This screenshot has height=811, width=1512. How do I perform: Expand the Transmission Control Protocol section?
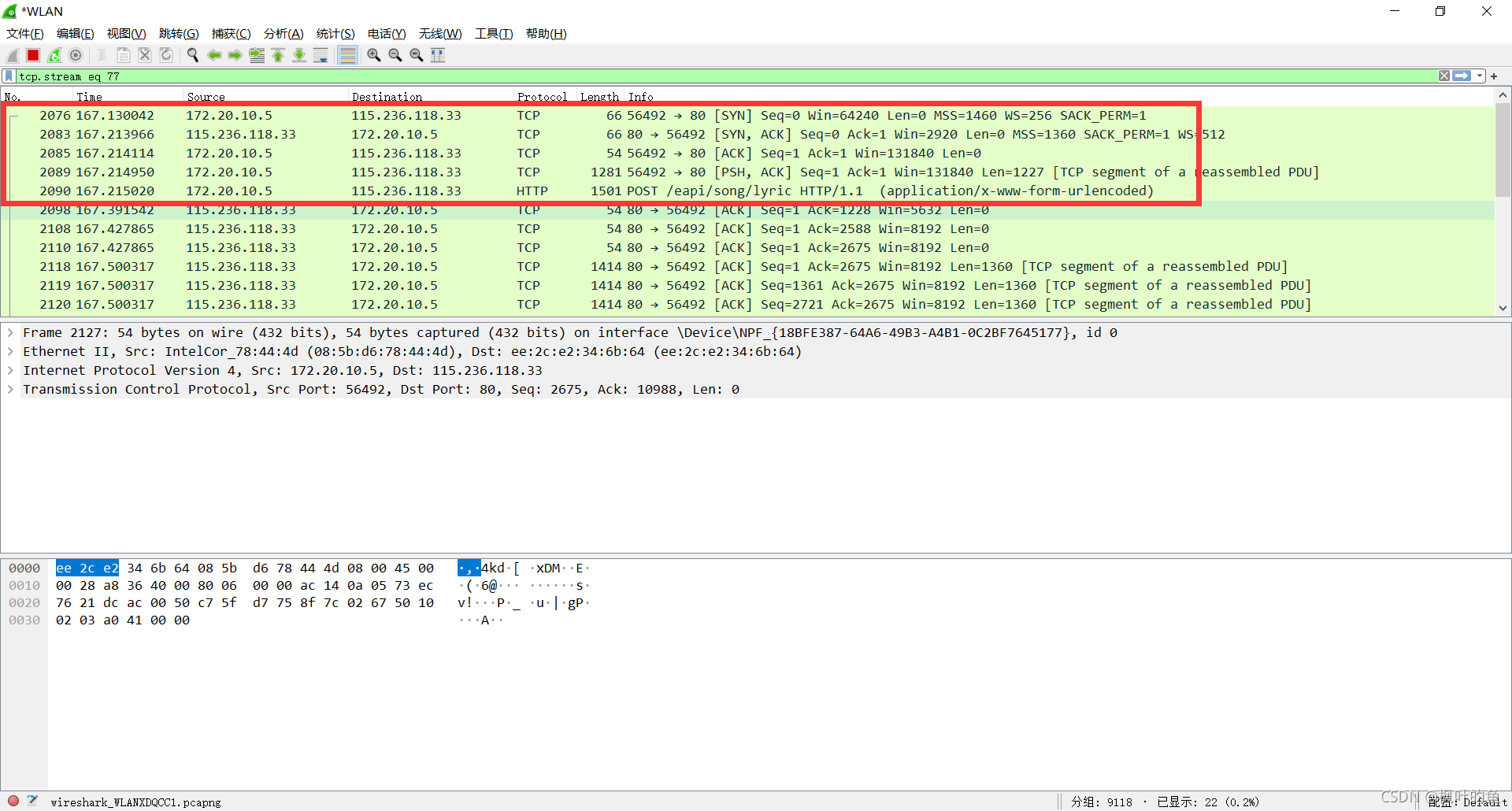coord(10,390)
